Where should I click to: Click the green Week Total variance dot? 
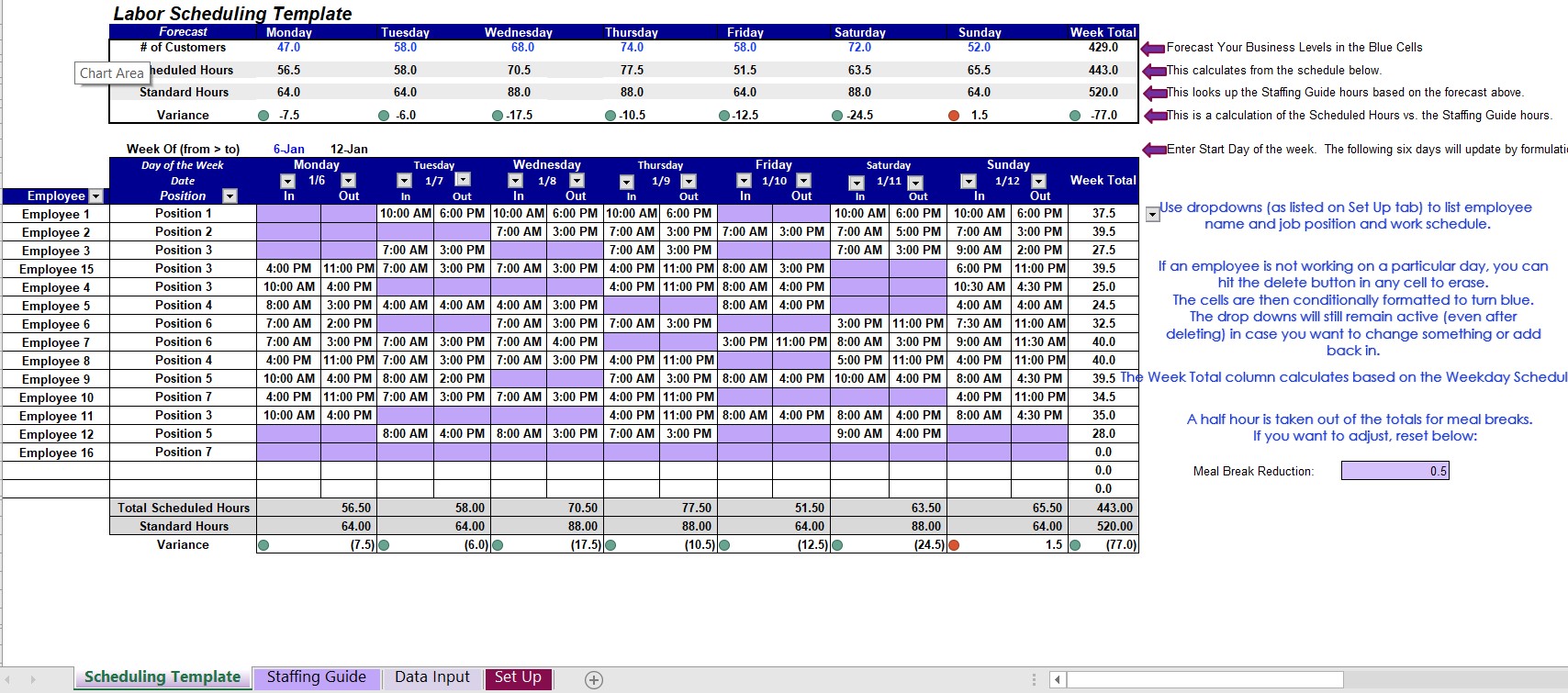click(1075, 116)
